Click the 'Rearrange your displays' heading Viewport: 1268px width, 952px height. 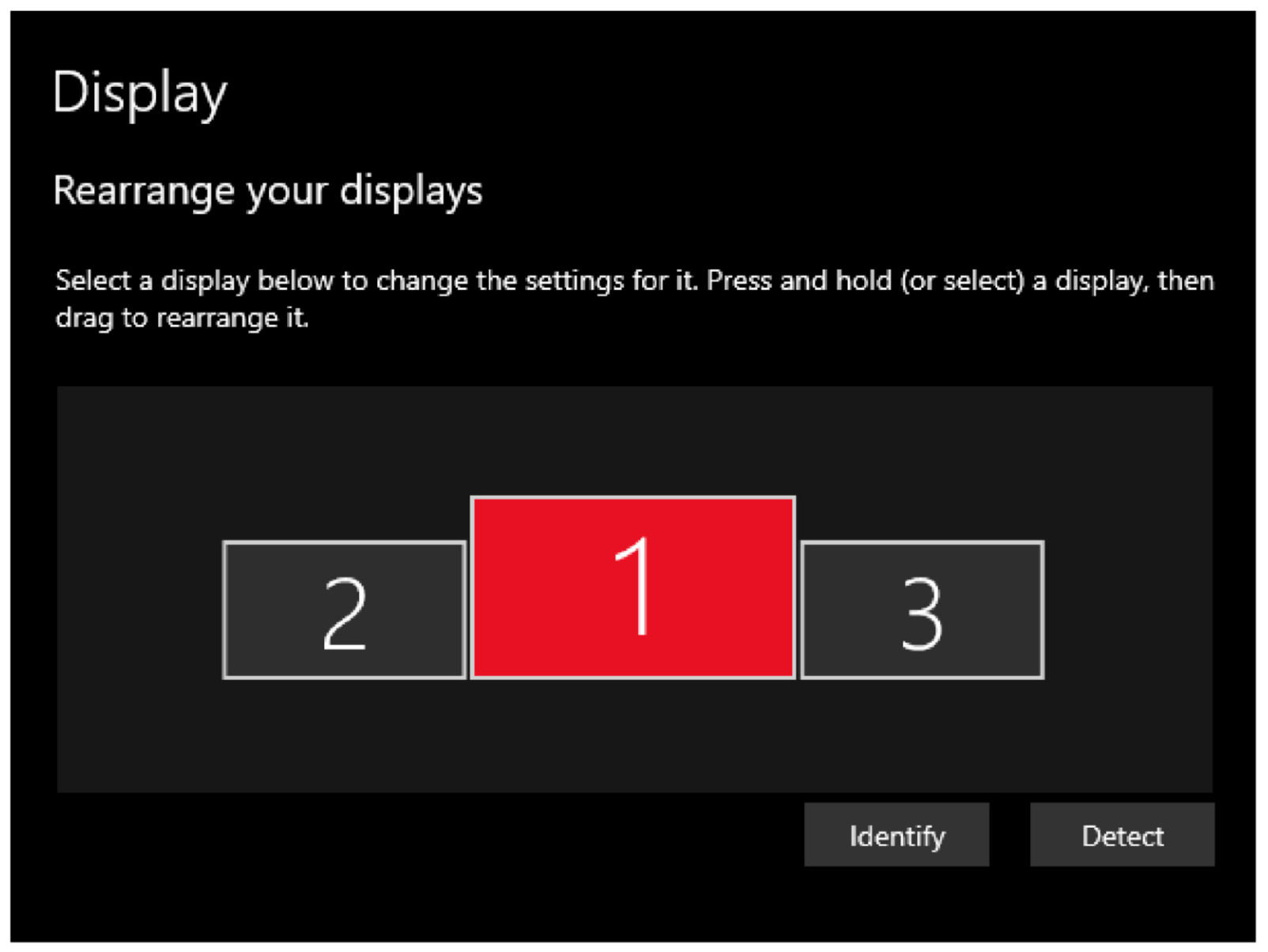(267, 191)
